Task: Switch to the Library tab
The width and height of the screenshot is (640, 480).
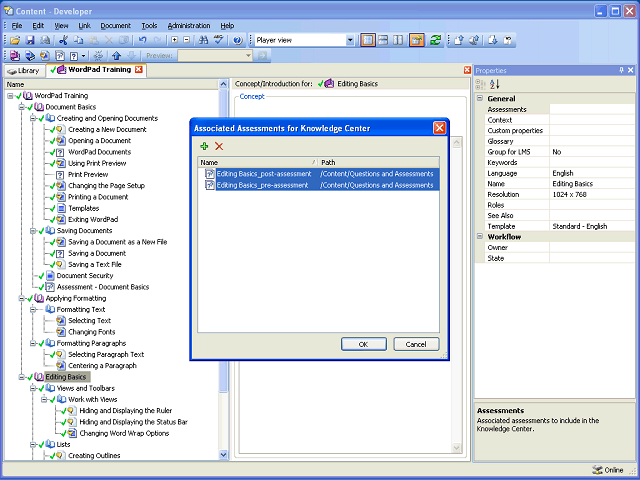Action: 24,71
